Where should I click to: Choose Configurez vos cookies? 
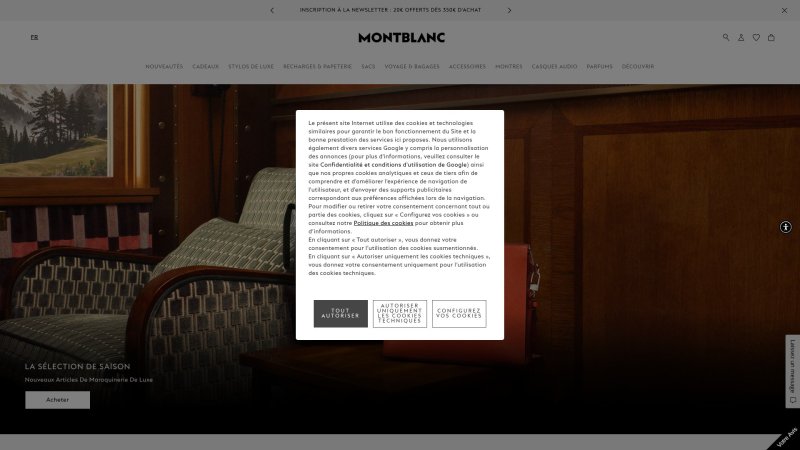click(x=459, y=313)
